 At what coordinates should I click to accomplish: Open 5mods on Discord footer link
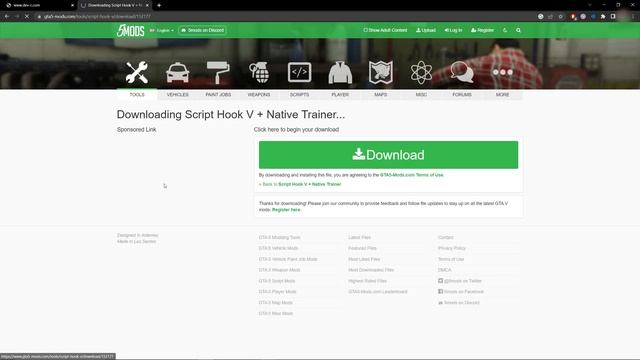459,303
